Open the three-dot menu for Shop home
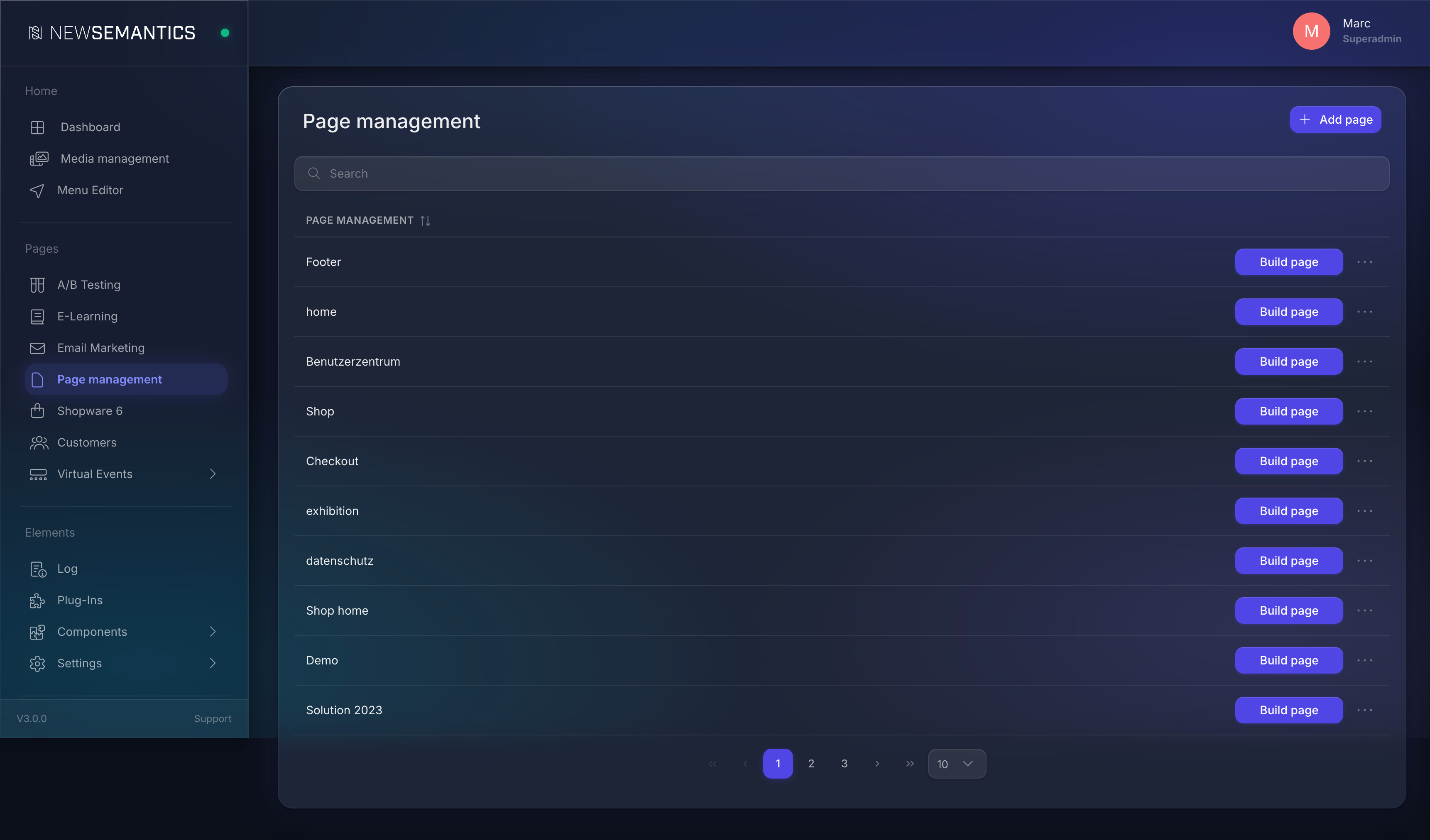 click(1365, 610)
